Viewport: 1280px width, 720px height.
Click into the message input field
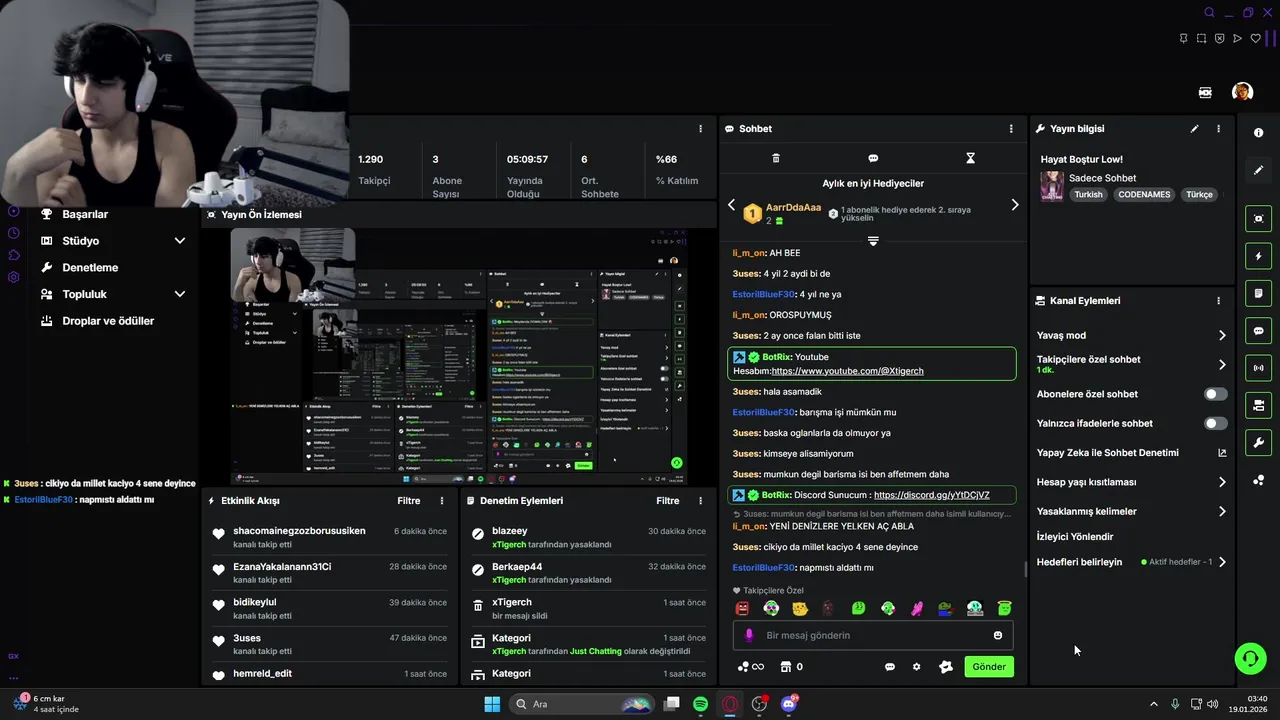coord(873,635)
